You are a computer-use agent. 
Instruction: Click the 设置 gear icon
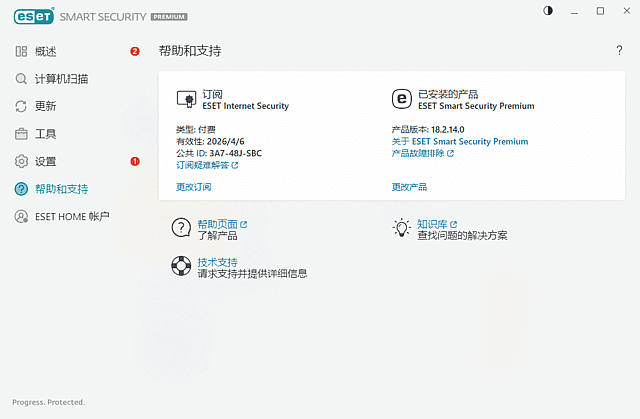pyautogui.click(x=21, y=162)
